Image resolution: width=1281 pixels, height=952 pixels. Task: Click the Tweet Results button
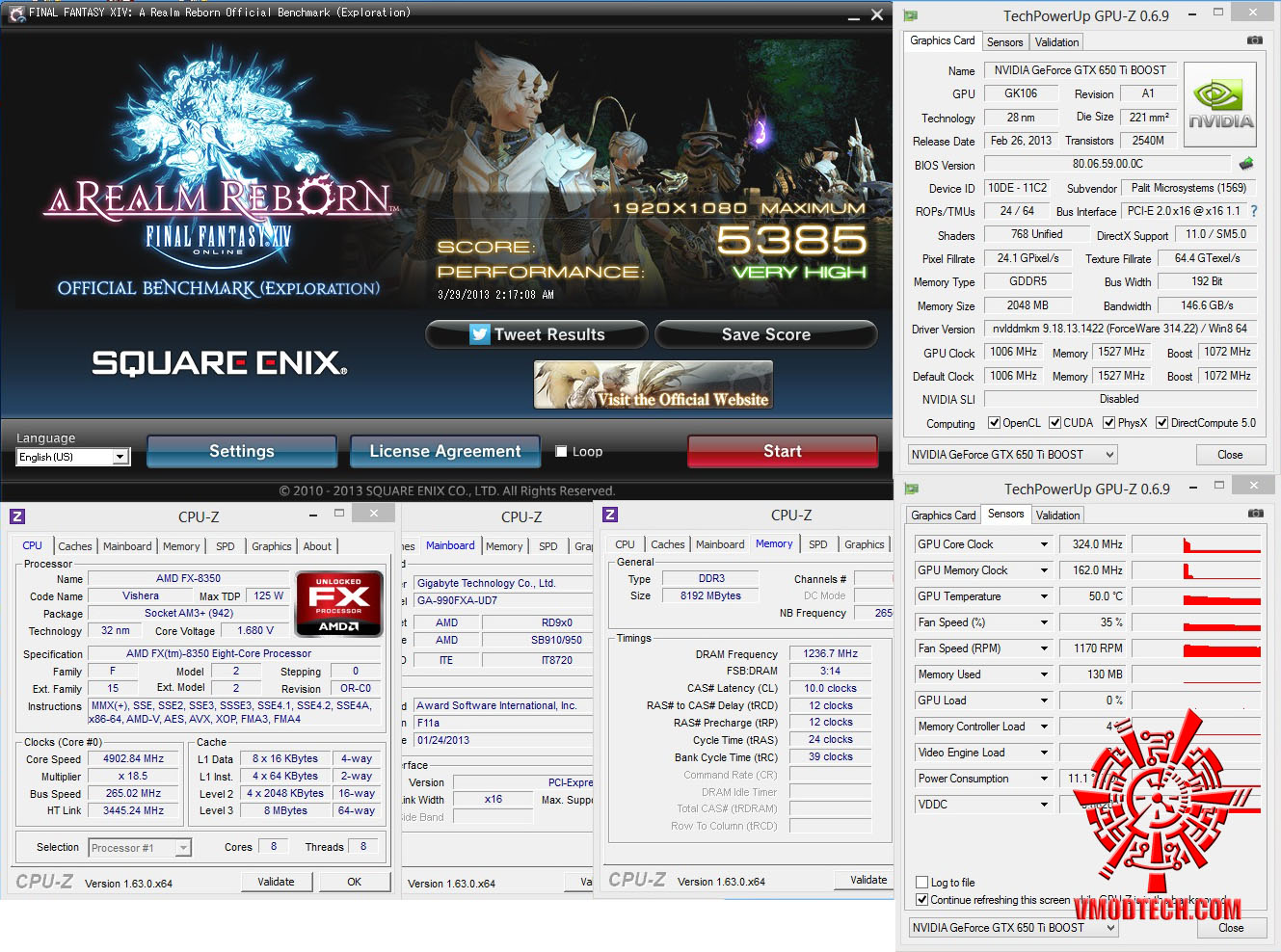[x=537, y=334]
